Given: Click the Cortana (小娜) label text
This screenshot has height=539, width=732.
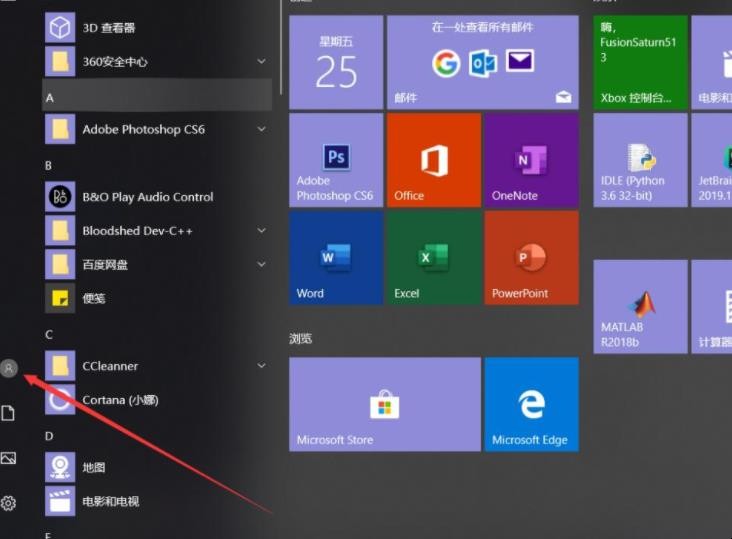Looking at the screenshot, I should [120, 400].
